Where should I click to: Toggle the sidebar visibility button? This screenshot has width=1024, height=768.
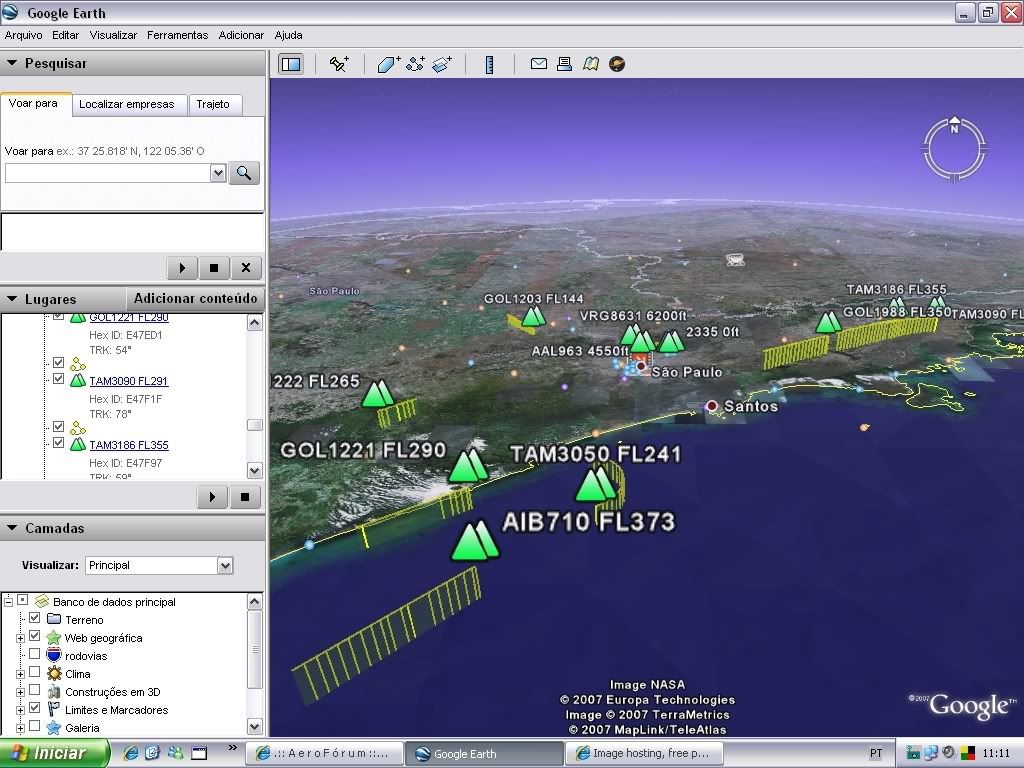pyautogui.click(x=291, y=64)
